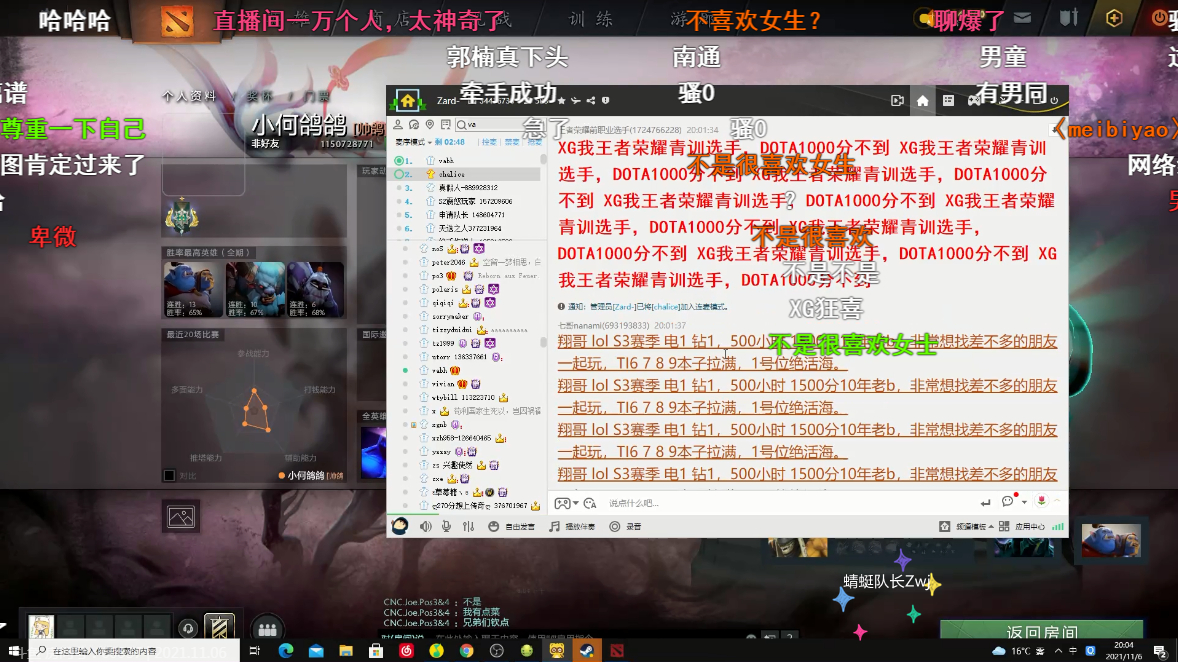The image size is (1178, 662).
Task: Select the home icon in YY header
Action: point(923,101)
